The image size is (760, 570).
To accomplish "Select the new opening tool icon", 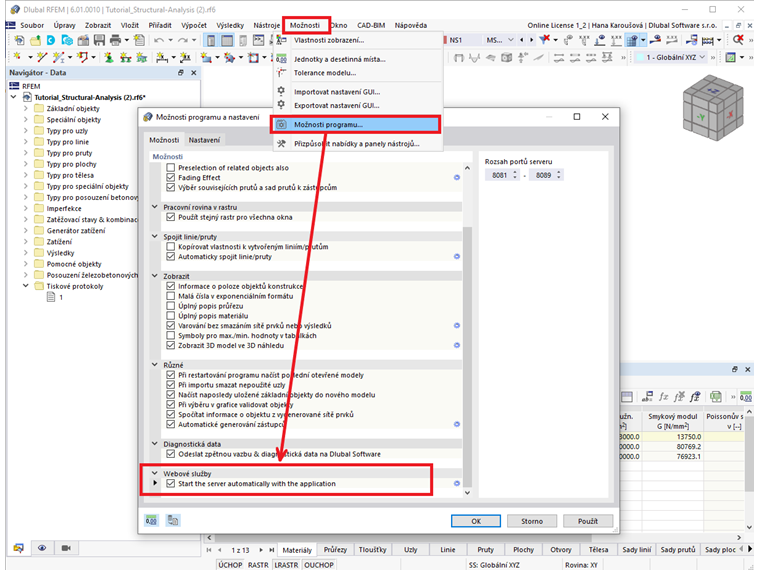I will tap(253, 58).
